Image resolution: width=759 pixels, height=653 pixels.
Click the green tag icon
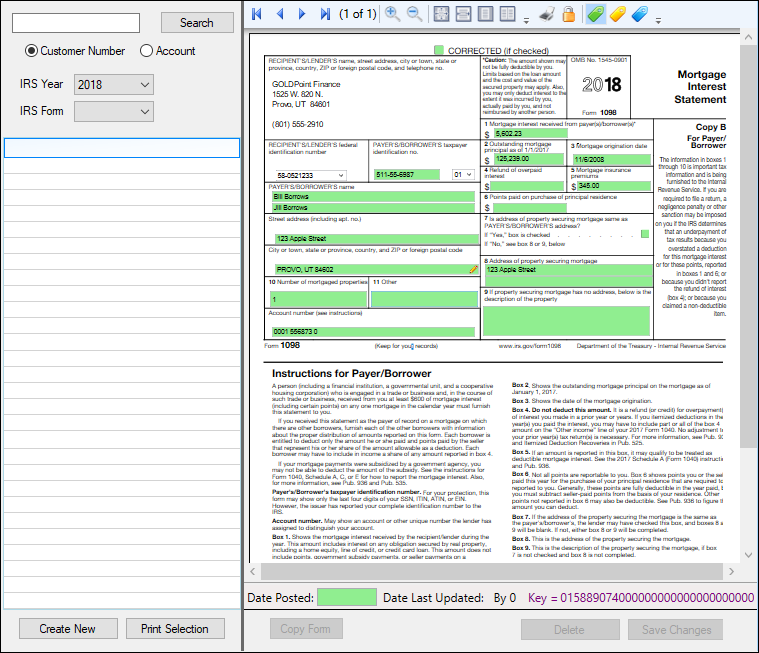[x=595, y=14]
